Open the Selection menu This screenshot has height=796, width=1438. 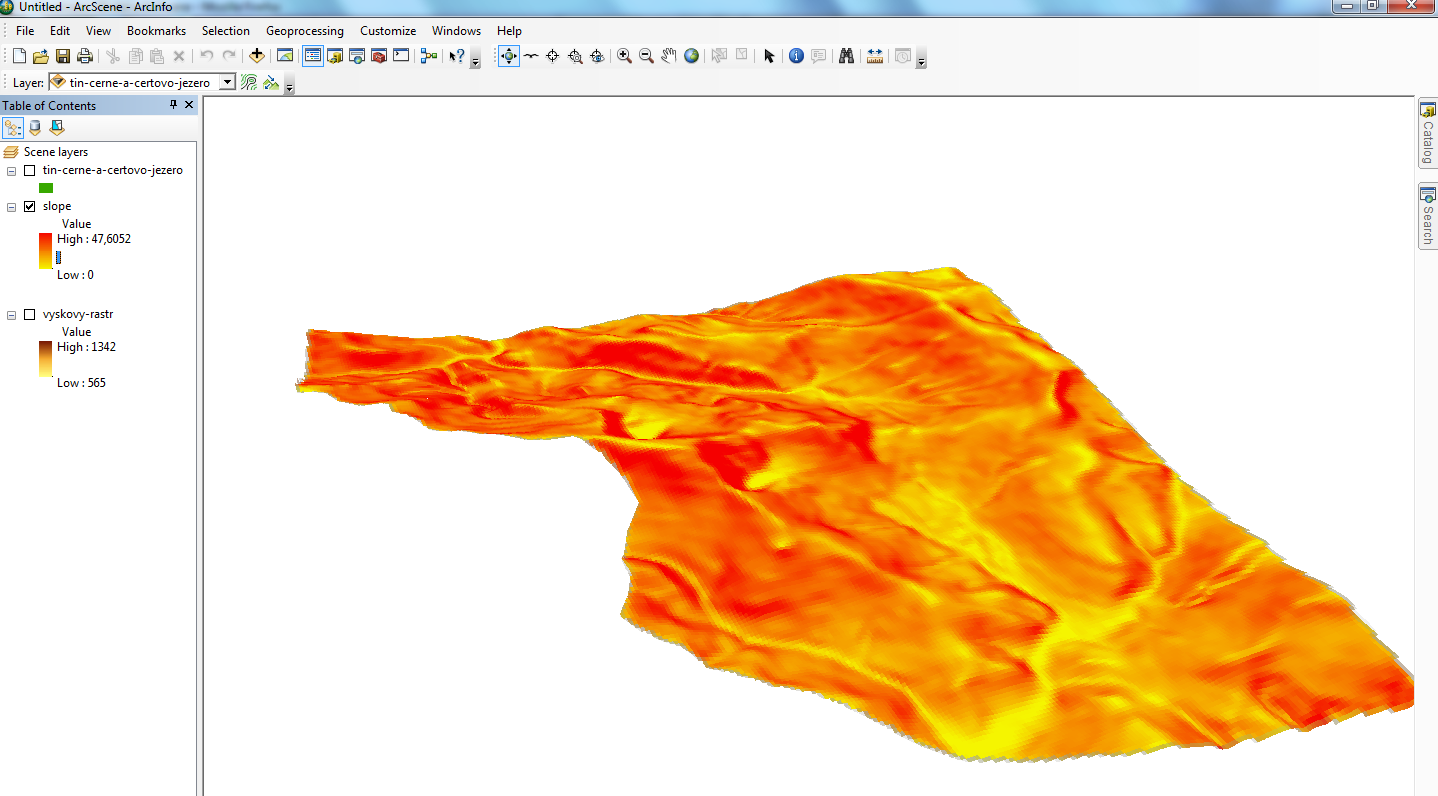point(226,31)
